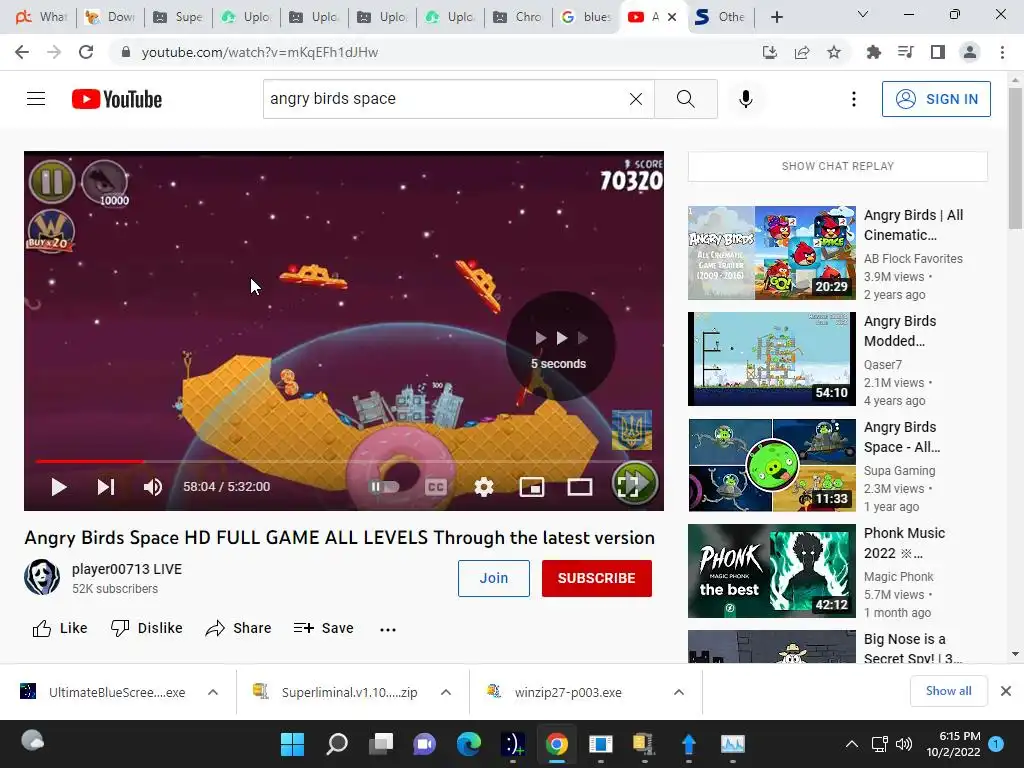Play the paused video

tap(59, 487)
